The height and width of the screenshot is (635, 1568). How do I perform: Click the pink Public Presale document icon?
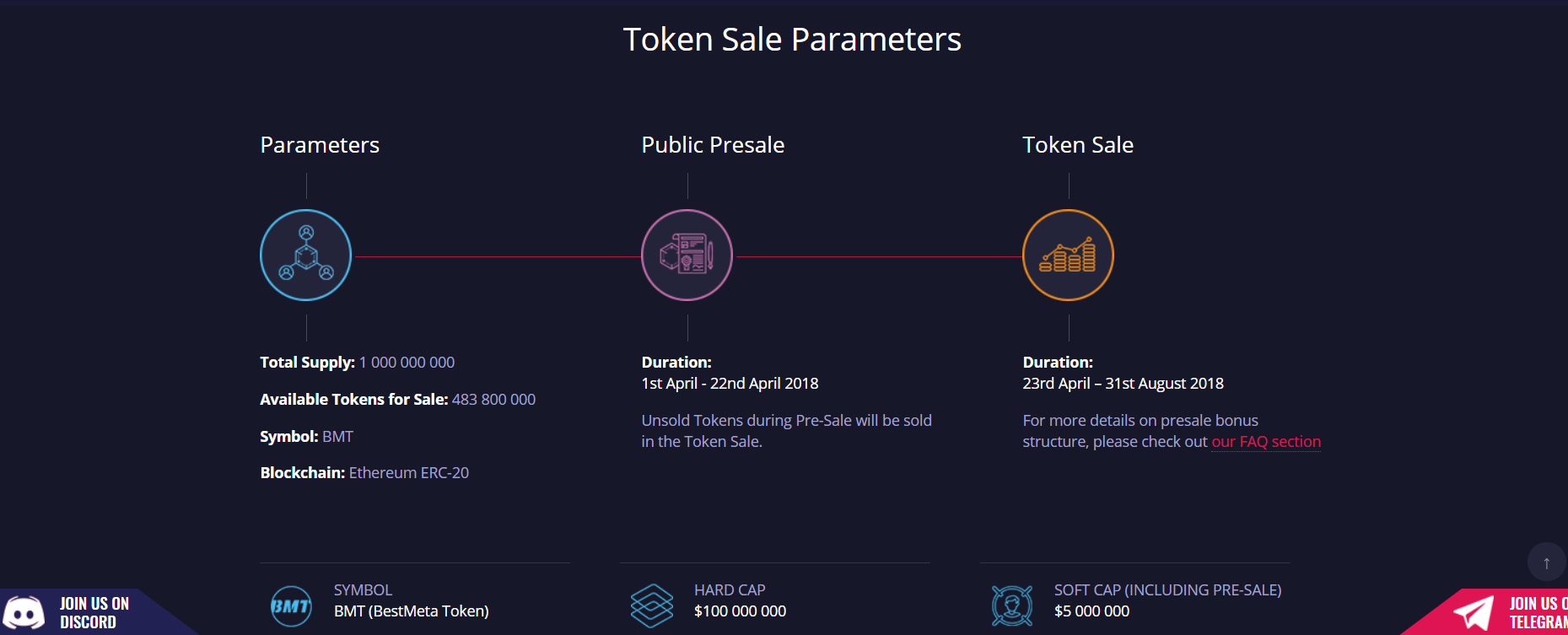point(687,255)
